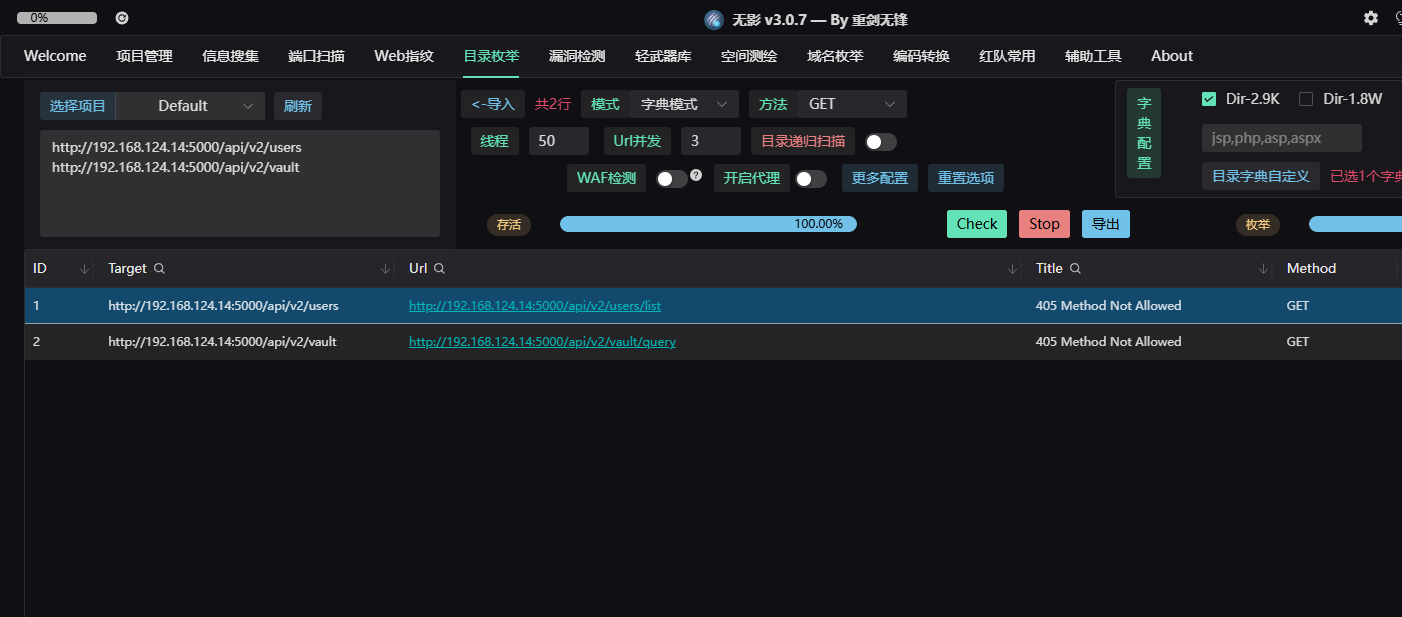
Task: Click the GET method cell in row 2
Action: point(1298,342)
